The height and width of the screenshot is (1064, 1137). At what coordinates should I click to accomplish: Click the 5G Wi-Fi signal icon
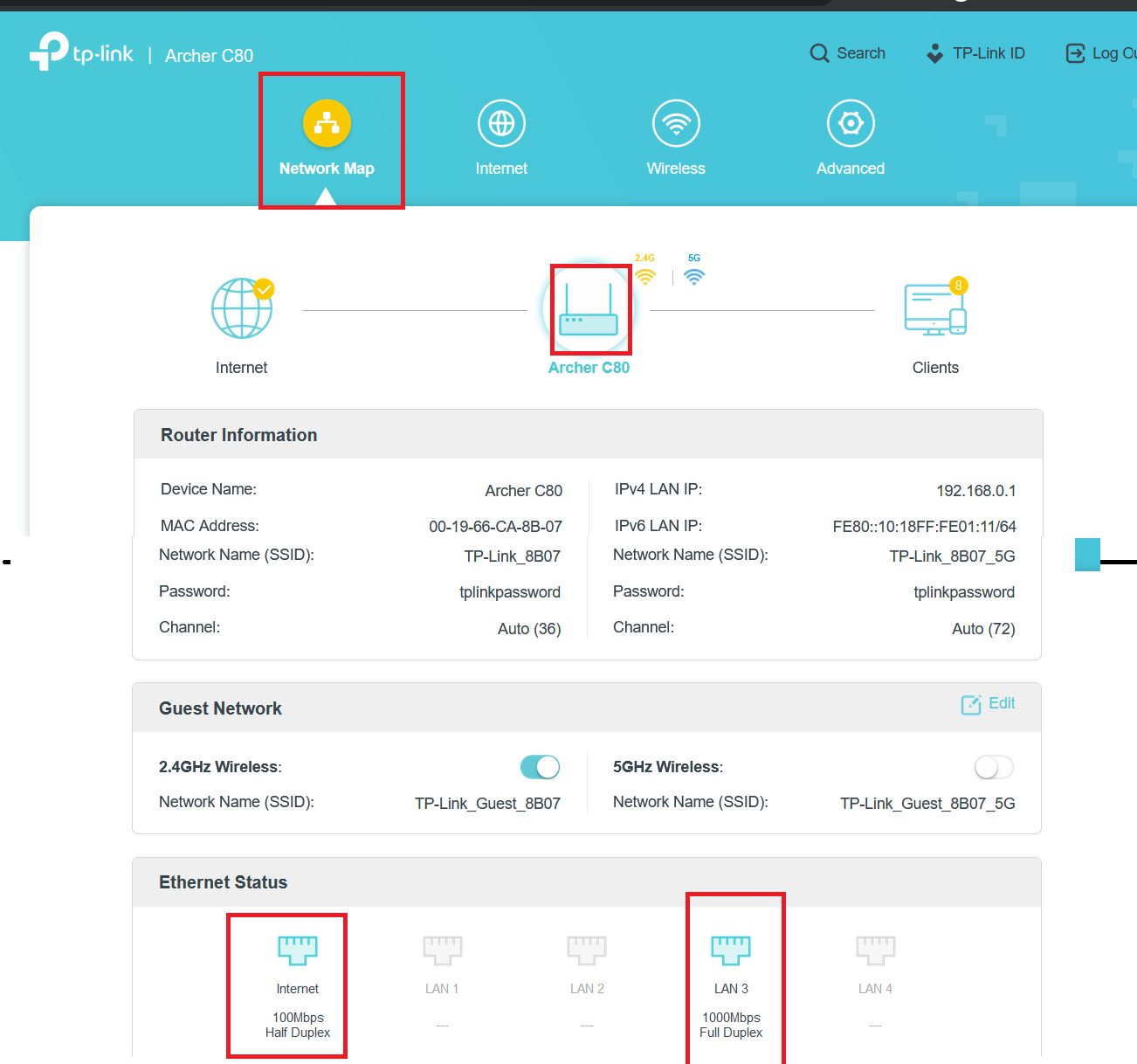pyautogui.click(x=694, y=276)
